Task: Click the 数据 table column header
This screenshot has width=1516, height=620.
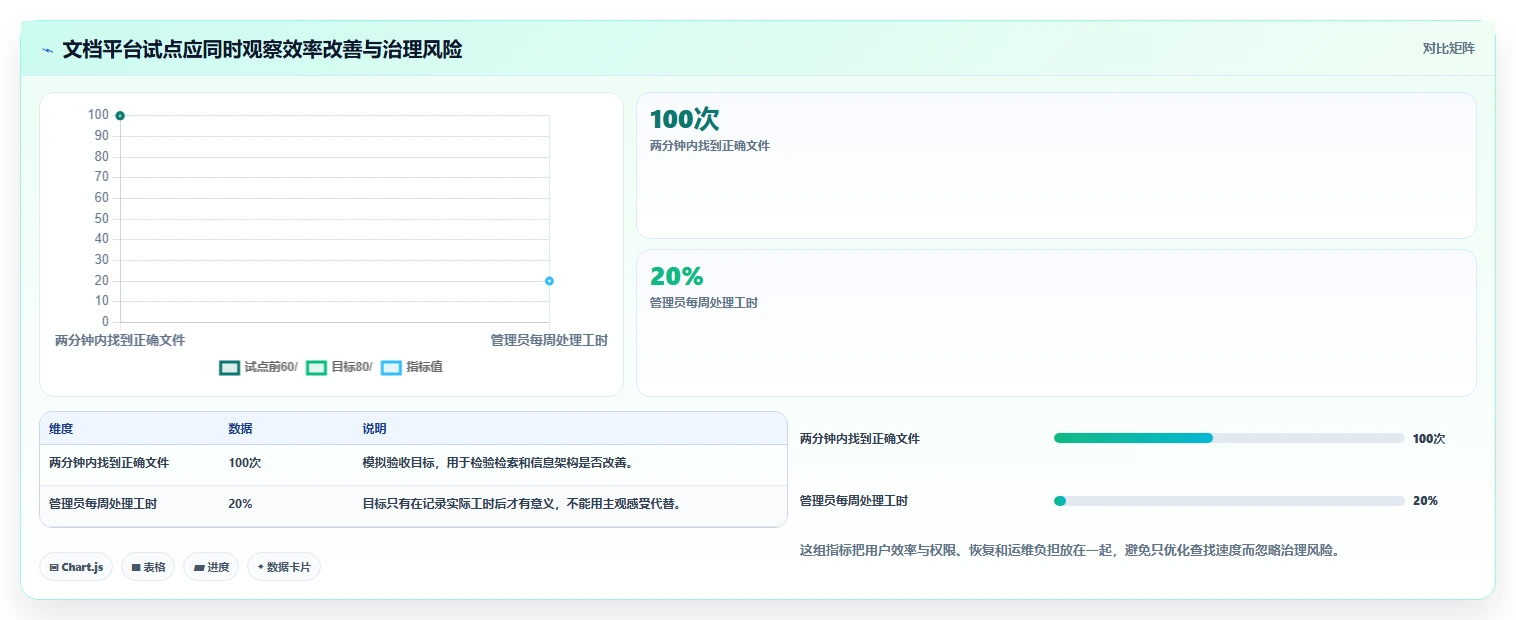Action: click(x=240, y=429)
